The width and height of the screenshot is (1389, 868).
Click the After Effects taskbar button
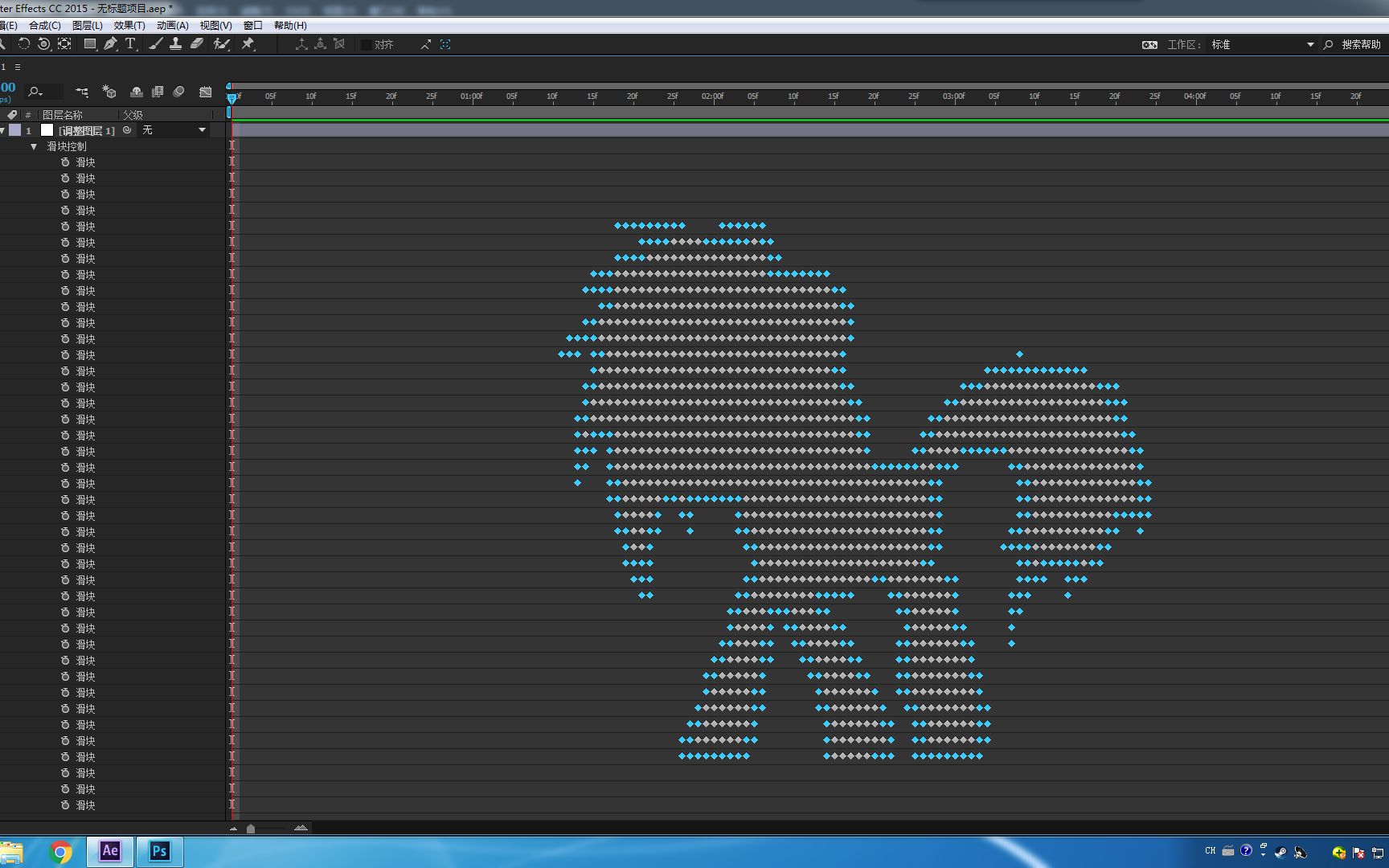(110, 851)
